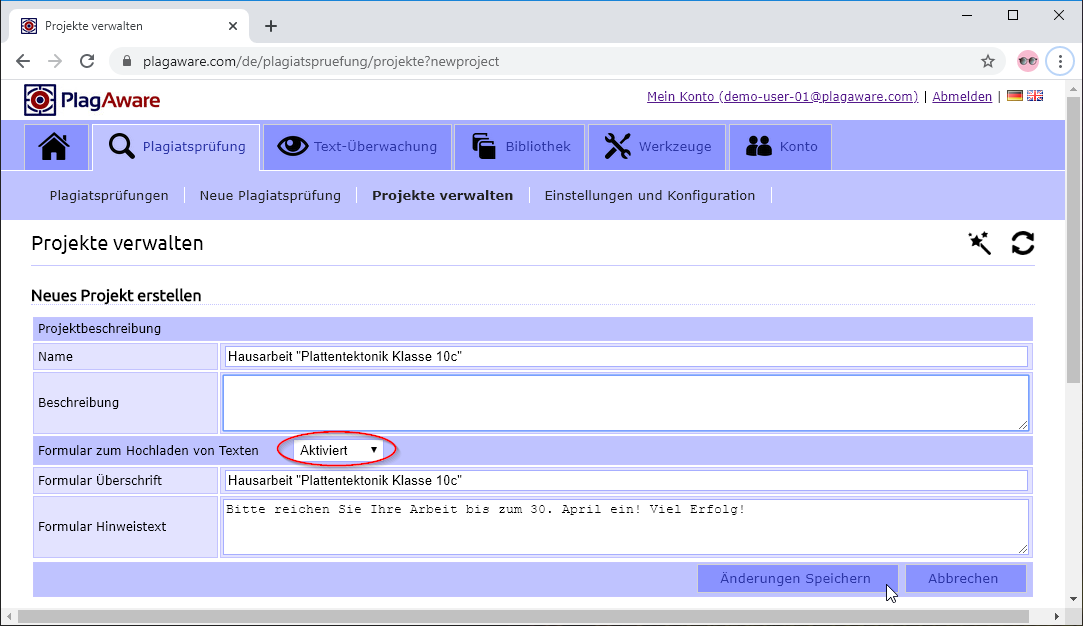
Task: Click the scrollbar down arrow
Action: (x=1073, y=598)
